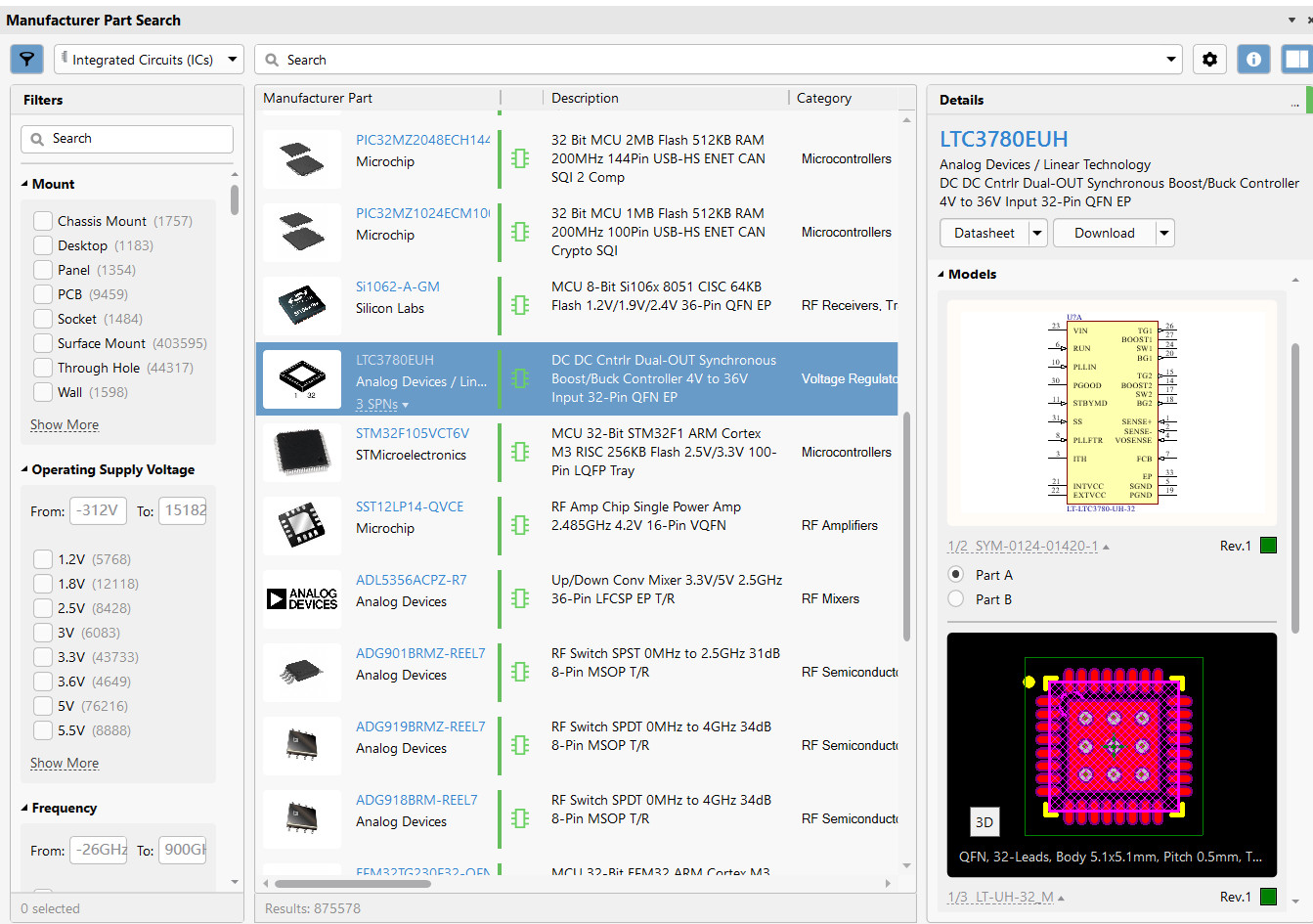Click component model icon for STM32F105VCT6 row
The width and height of the screenshot is (1313, 924).
coord(520,452)
